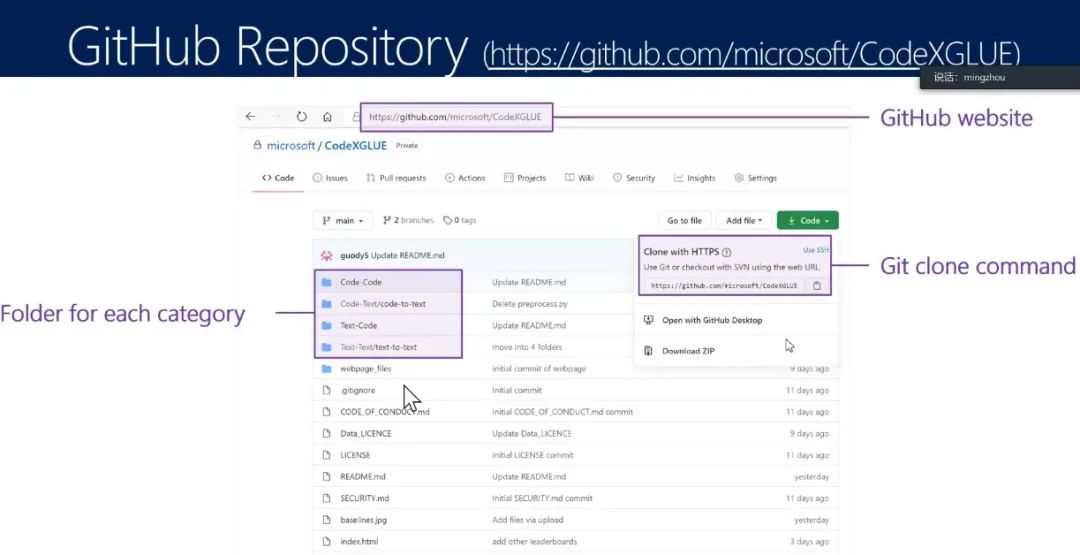
Task: Click the address bar URL field
Action: 455,117
